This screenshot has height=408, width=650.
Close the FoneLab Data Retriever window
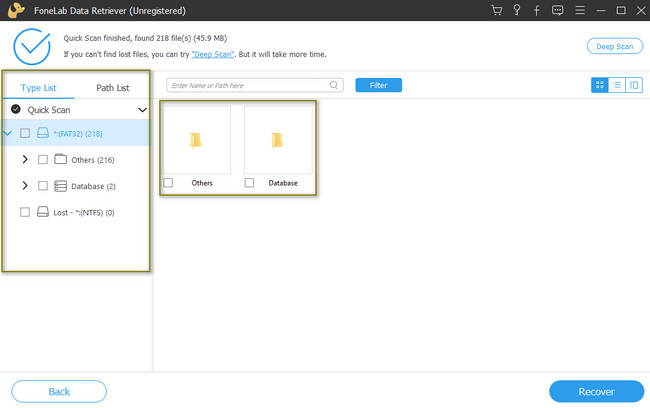[641, 10]
